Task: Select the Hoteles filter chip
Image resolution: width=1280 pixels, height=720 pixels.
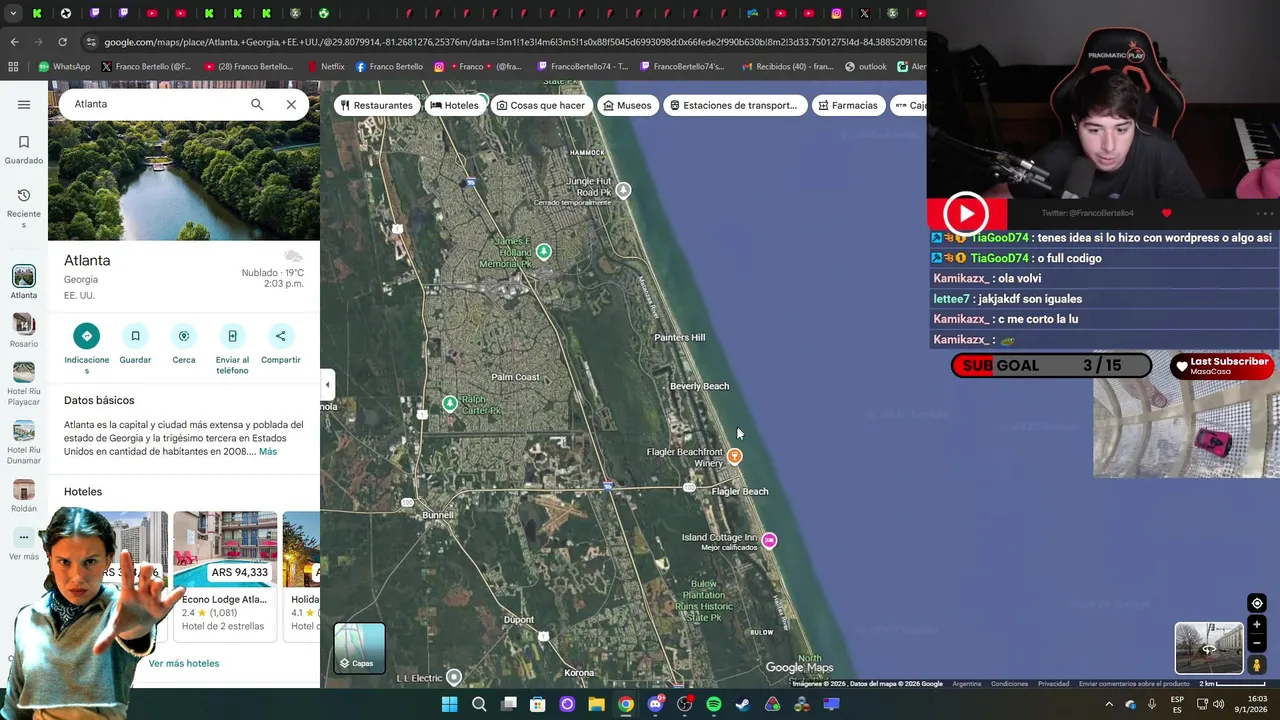Action: tap(455, 105)
